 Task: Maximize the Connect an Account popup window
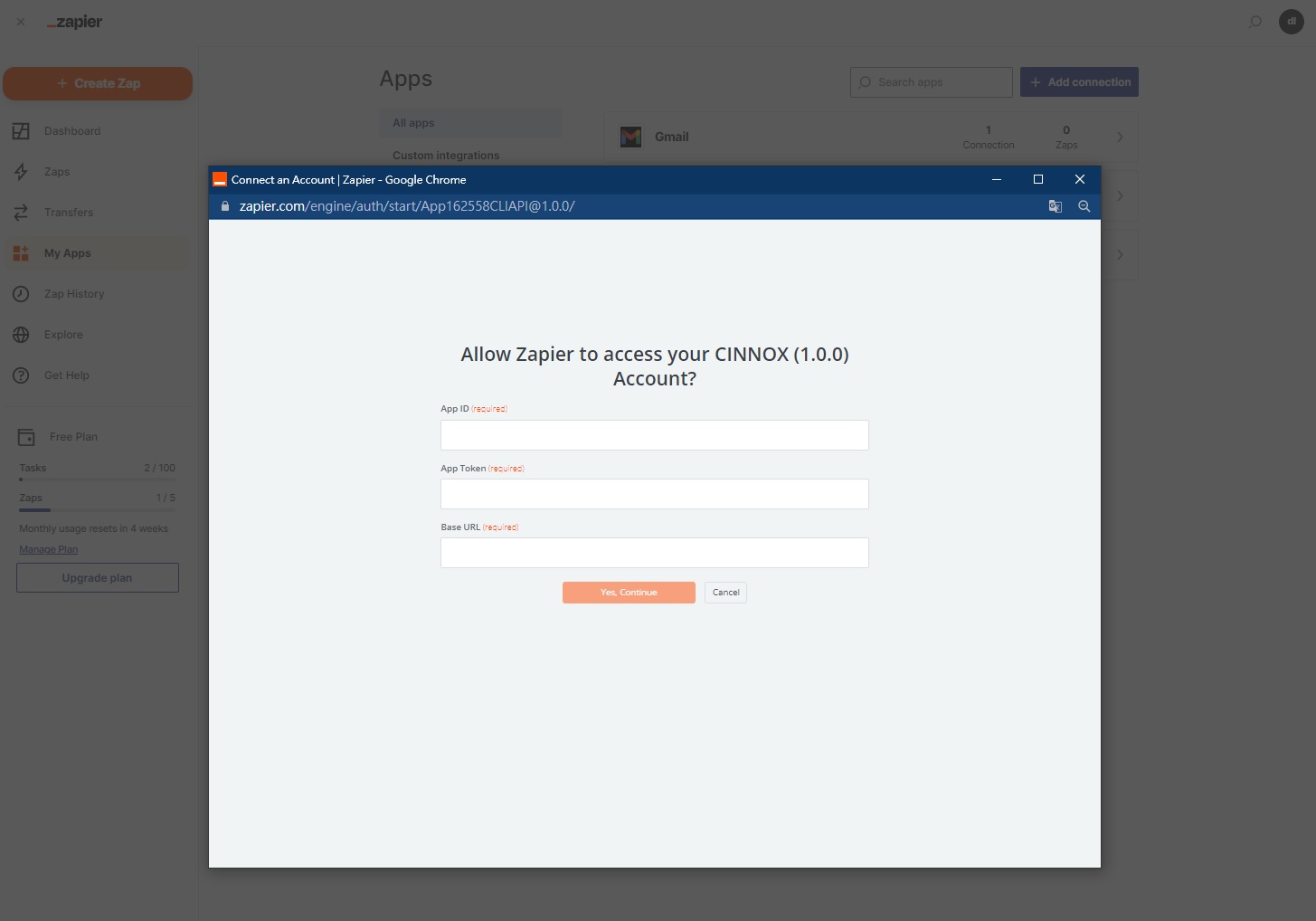1038,179
